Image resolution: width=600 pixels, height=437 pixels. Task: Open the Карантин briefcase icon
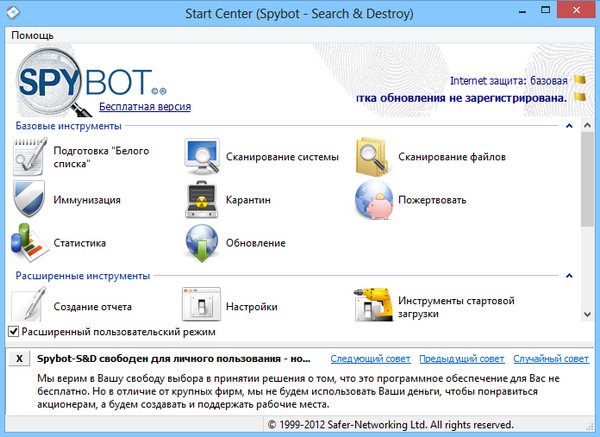coord(202,200)
